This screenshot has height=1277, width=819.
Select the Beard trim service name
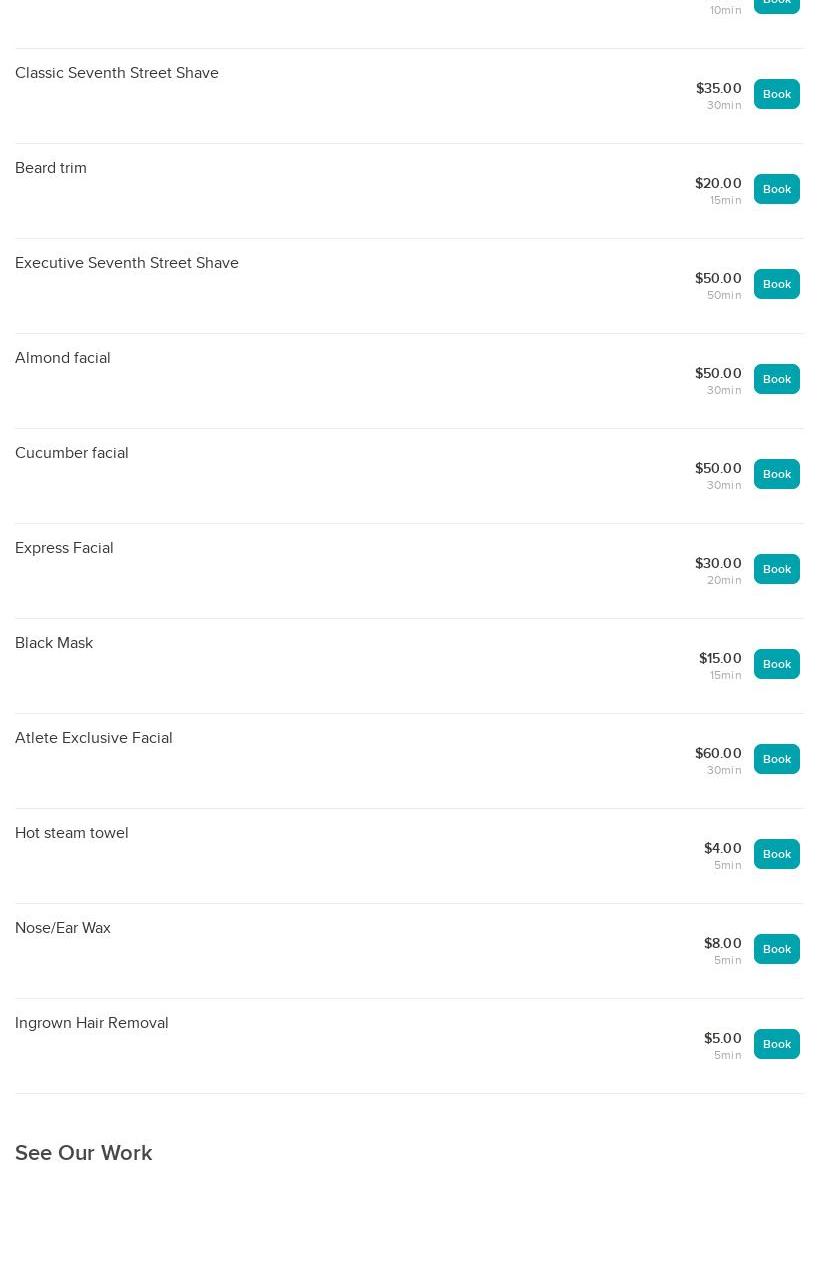[x=51, y=168]
